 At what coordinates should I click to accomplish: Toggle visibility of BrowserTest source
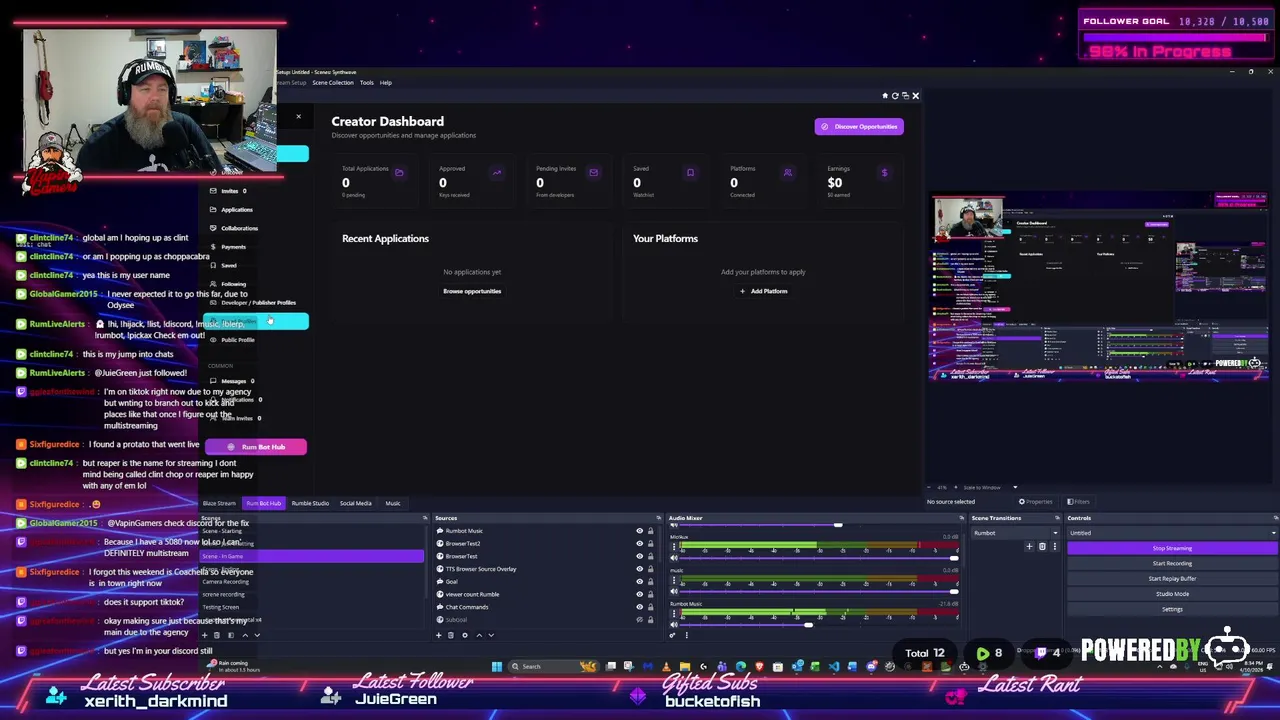click(x=640, y=556)
